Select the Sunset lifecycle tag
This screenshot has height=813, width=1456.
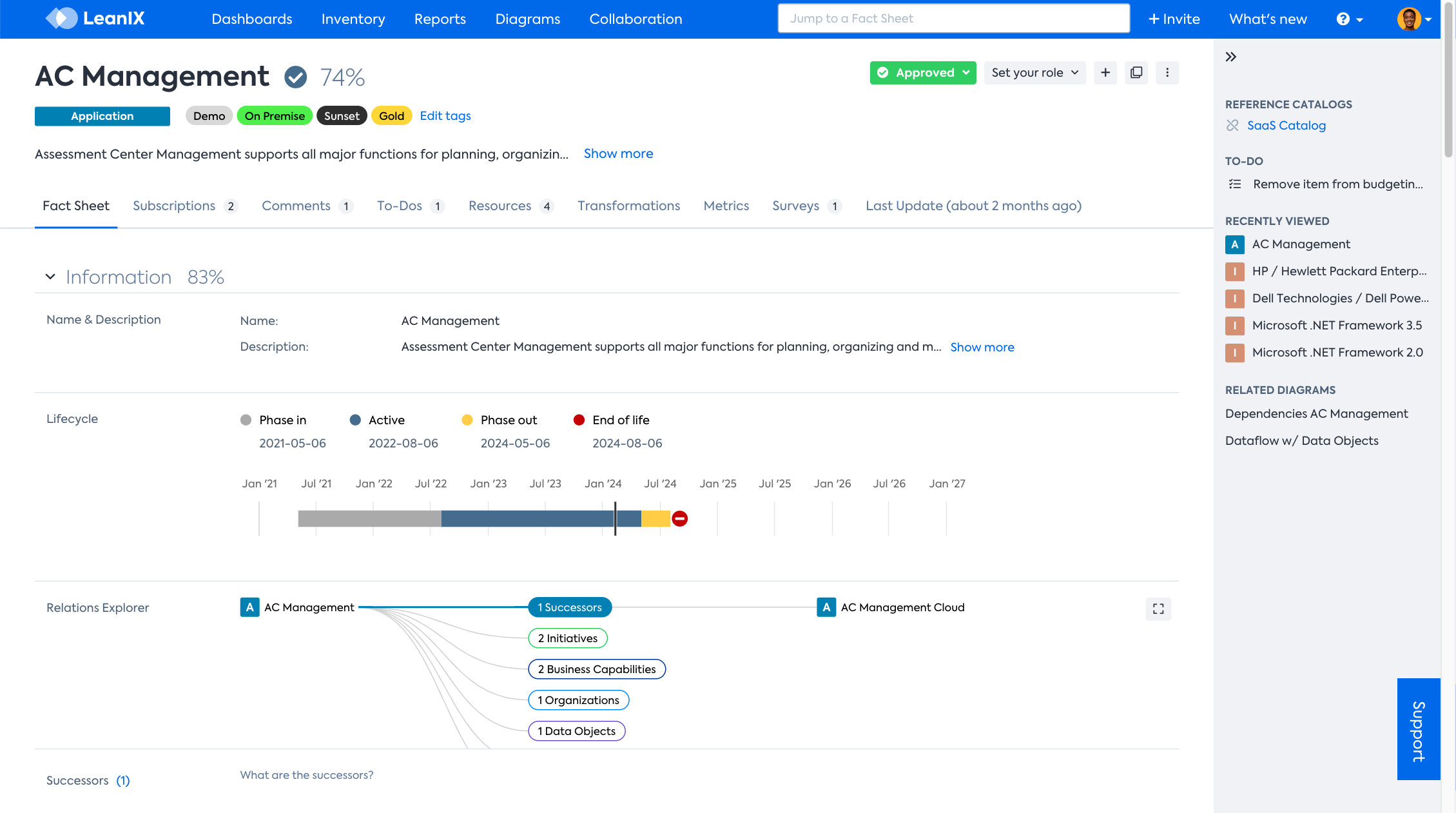[x=342, y=116]
